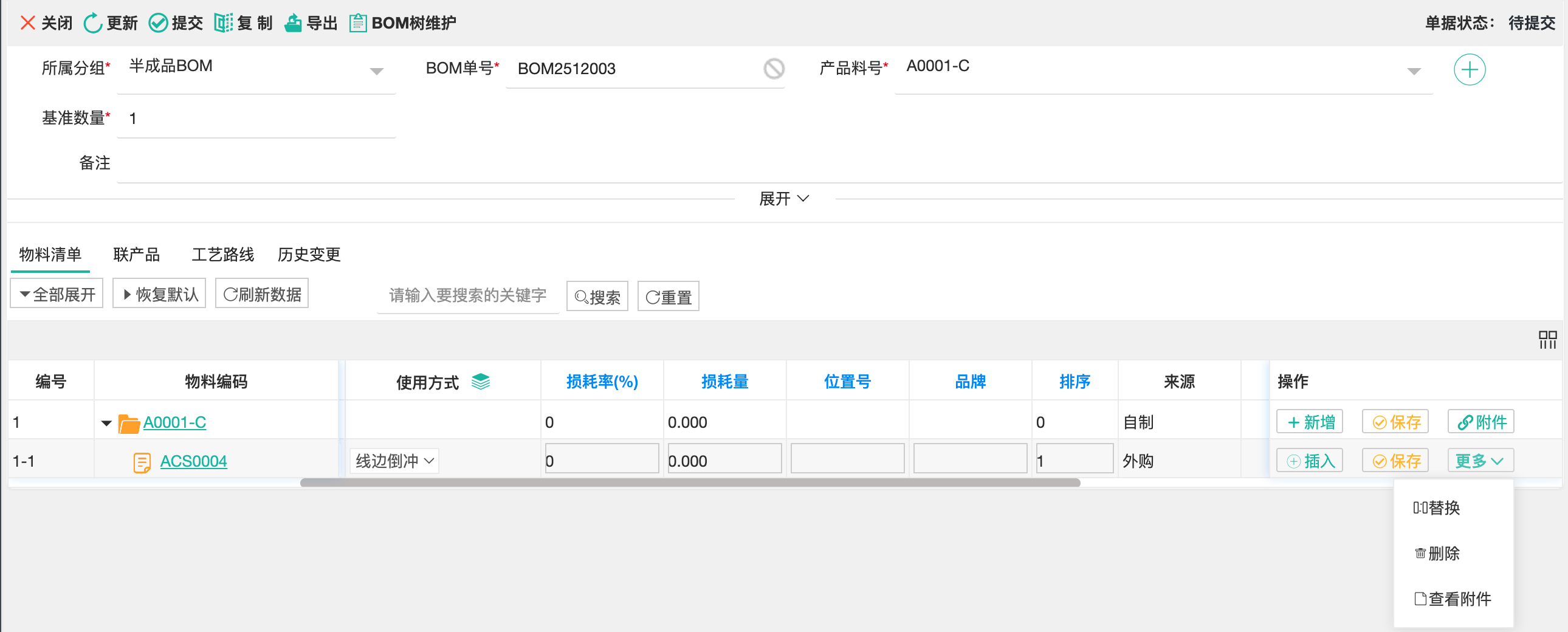Open the 线边倒冲 usage dropdown
This screenshot has height=632, width=1568.
(x=394, y=461)
